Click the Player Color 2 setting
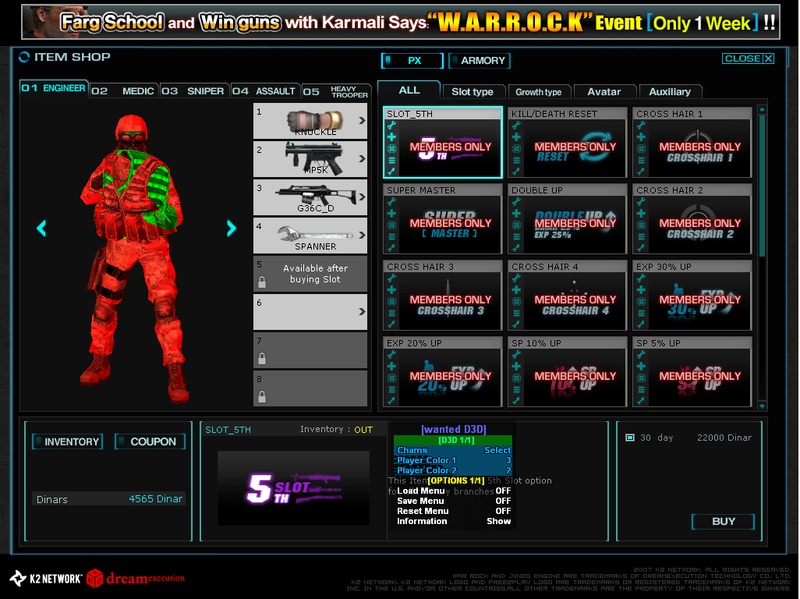 pos(454,470)
